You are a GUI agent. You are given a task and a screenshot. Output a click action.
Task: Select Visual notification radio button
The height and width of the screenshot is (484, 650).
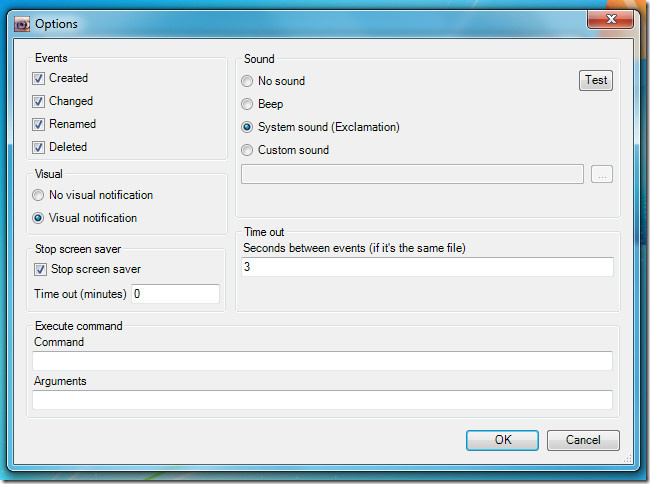38,218
